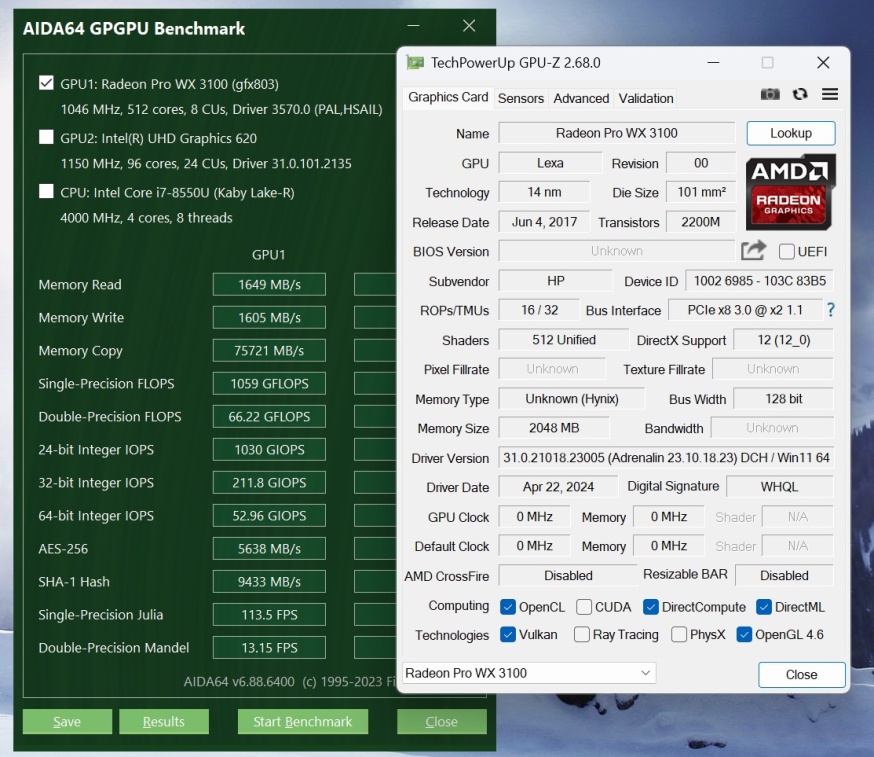Viewport: 874px width, 757px height.
Task: Click the Bus Interface question mark icon
Action: coord(830,310)
